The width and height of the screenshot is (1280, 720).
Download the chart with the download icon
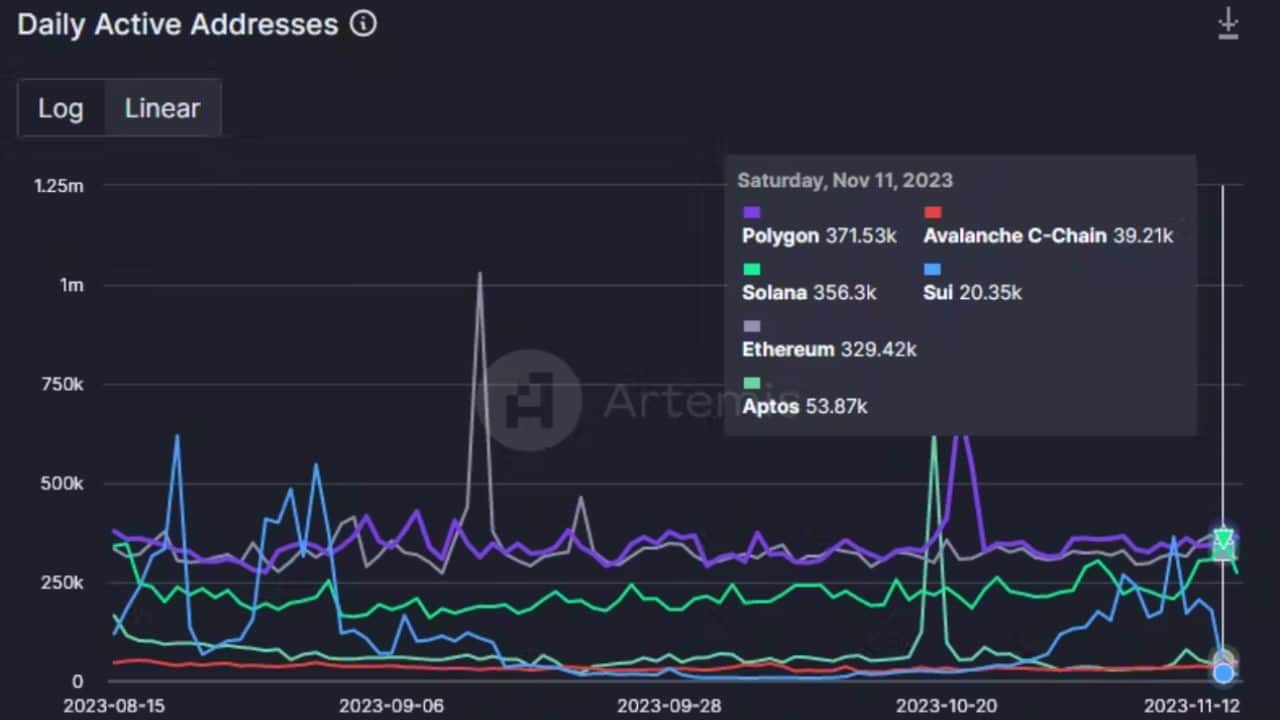1228,24
